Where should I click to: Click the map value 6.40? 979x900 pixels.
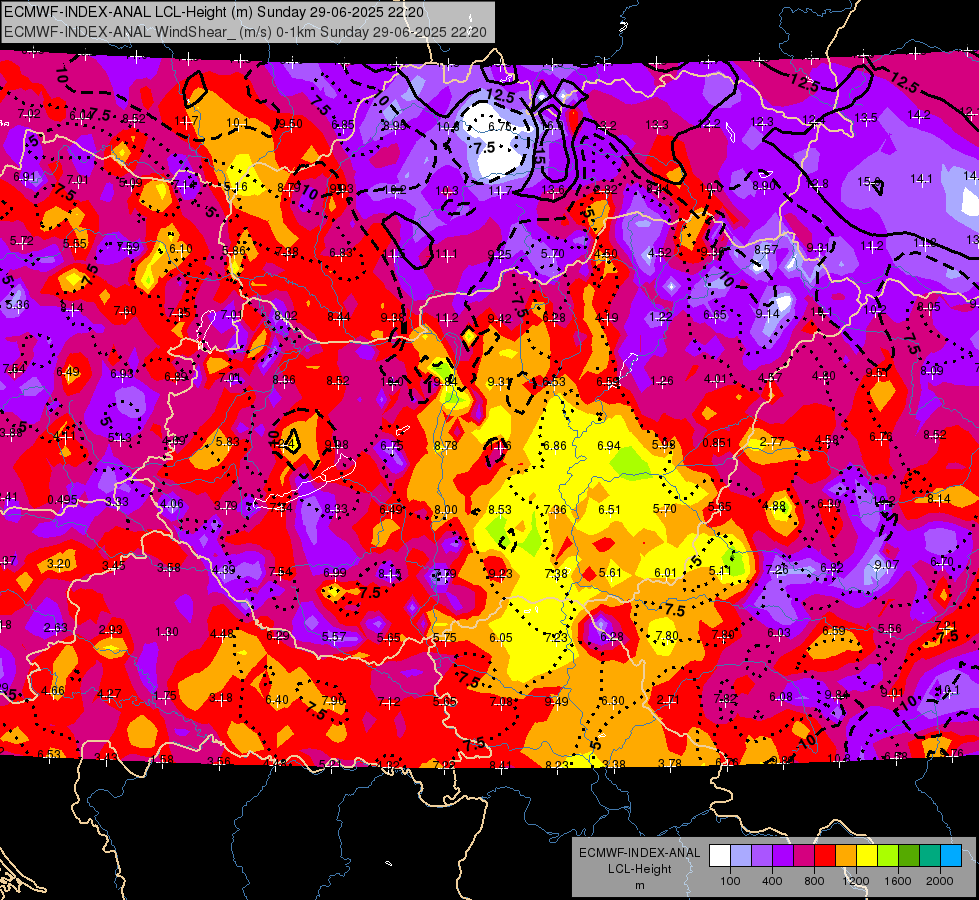pyautogui.click(x=277, y=700)
